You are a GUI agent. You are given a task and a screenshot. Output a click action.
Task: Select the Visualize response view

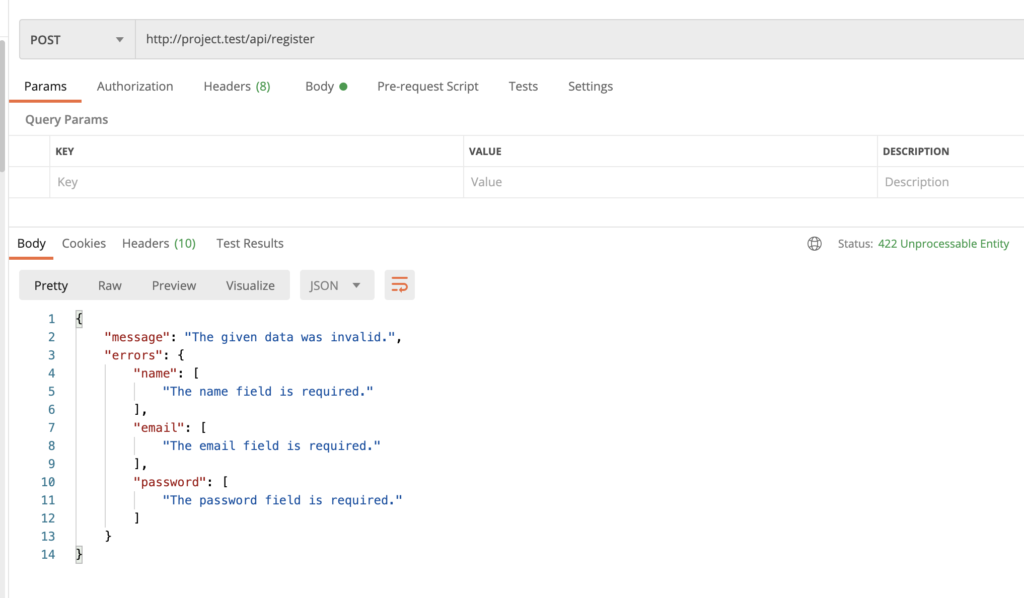[x=250, y=286]
